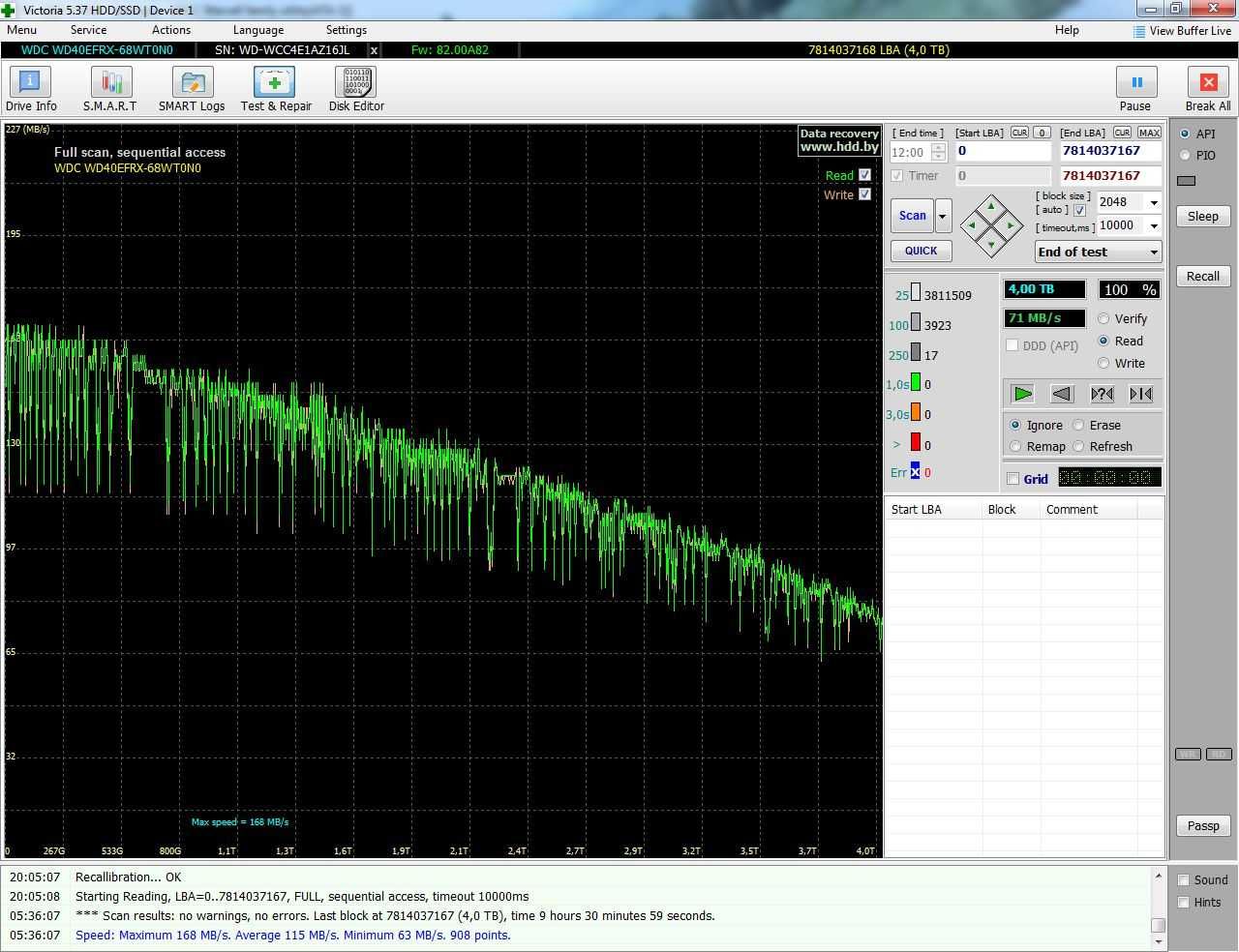
Task: Open the Scan button dropdown arrow
Action: (x=943, y=216)
